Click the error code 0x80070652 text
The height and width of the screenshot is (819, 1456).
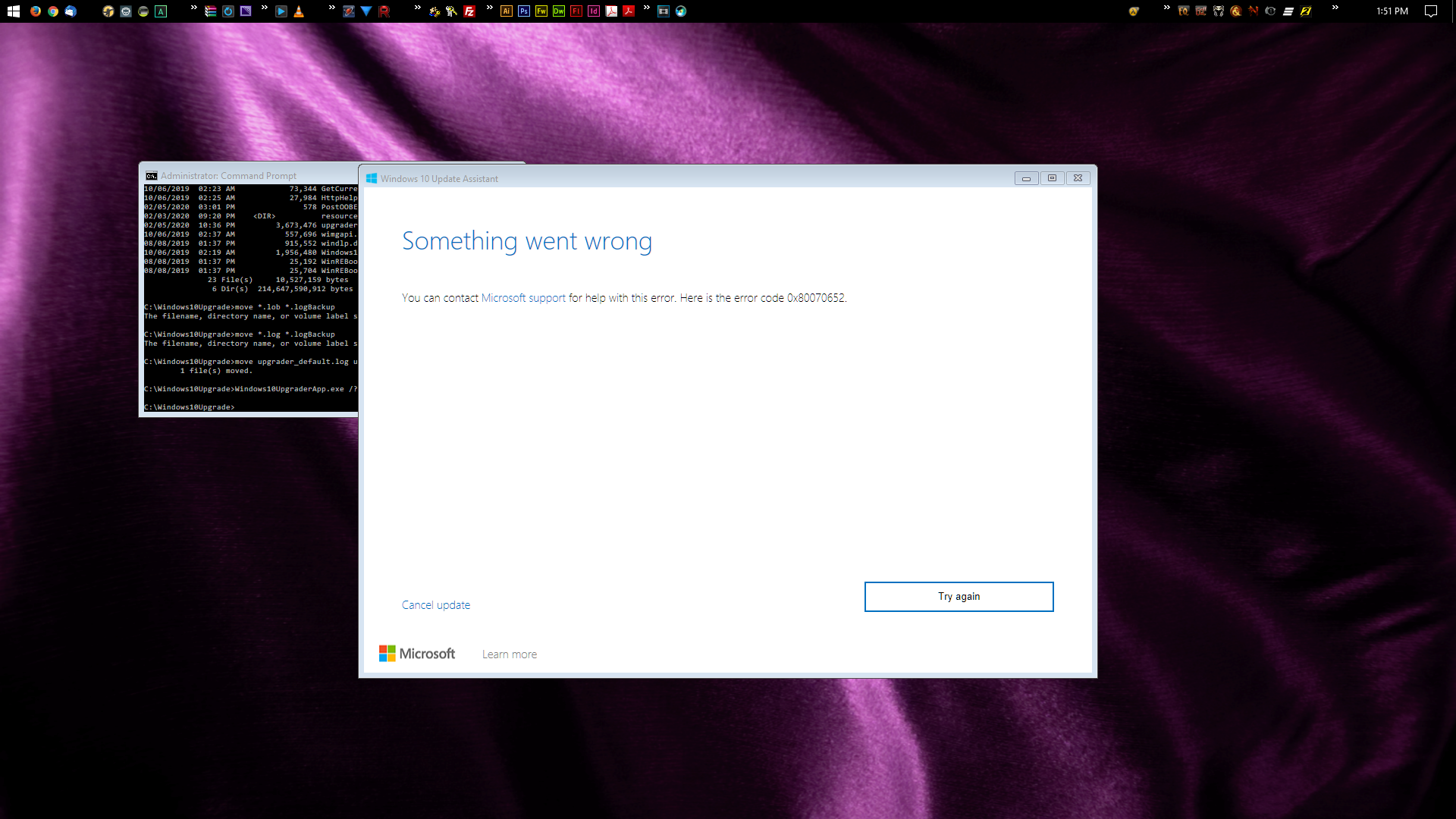click(x=815, y=298)
